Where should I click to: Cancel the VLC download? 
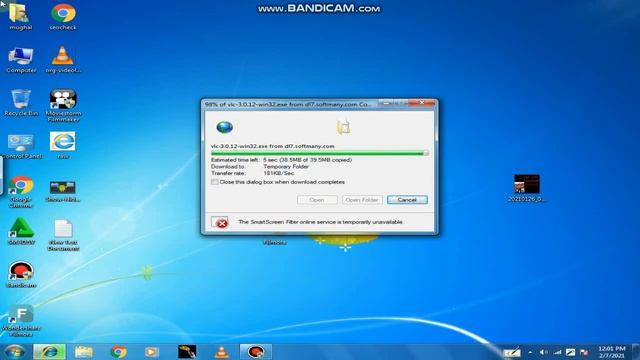point(407,200)
